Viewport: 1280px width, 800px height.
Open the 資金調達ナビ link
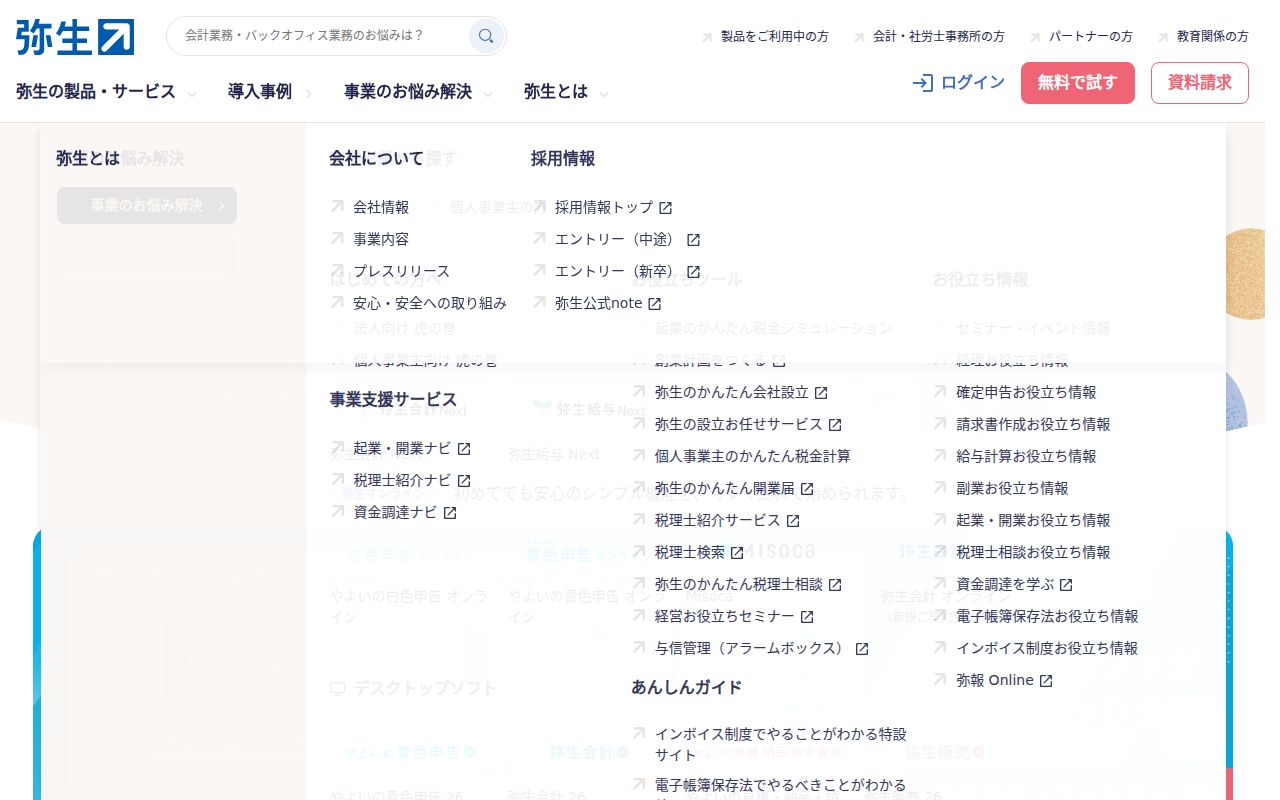(x=395, y=513)
